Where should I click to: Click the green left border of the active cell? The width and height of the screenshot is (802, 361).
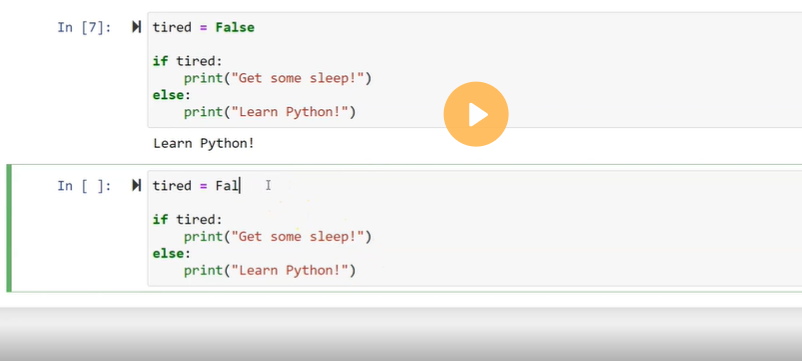point(9,229)
